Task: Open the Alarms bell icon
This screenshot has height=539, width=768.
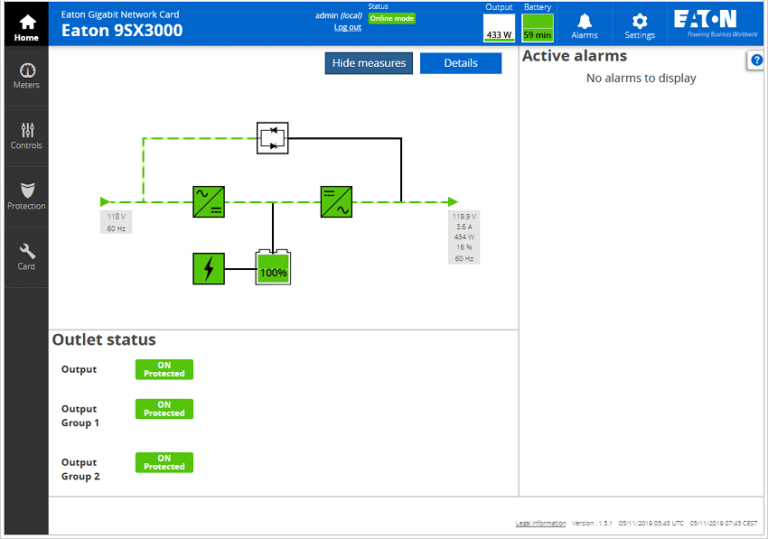Action: [x=584, y=26]
